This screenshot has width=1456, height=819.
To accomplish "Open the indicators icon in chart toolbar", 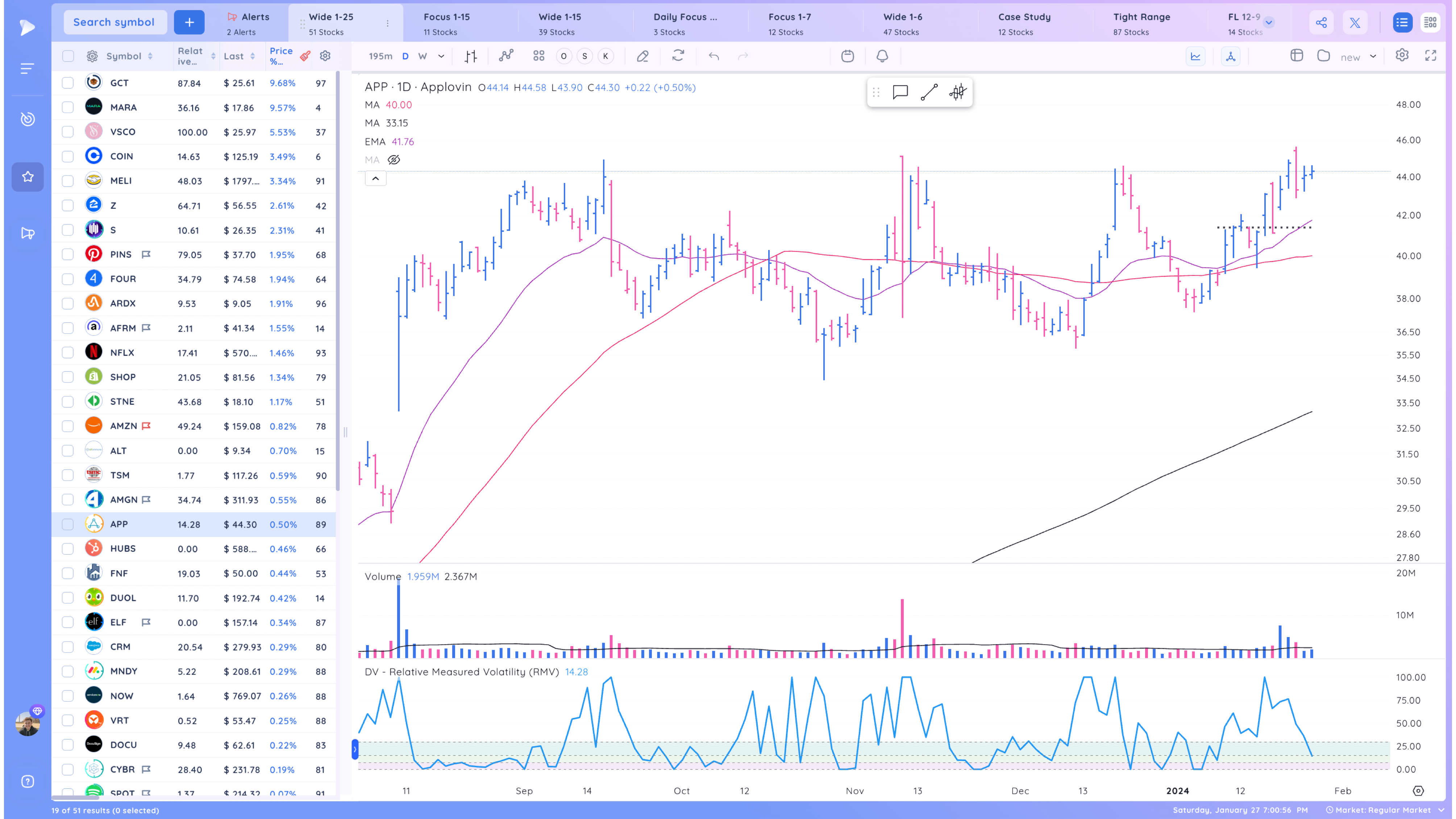I will pyautogui.click(x=506, y=55).
